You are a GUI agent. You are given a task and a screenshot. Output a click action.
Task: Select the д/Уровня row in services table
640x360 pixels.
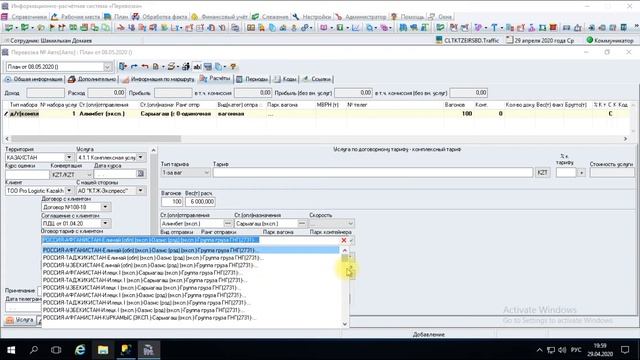316,114
